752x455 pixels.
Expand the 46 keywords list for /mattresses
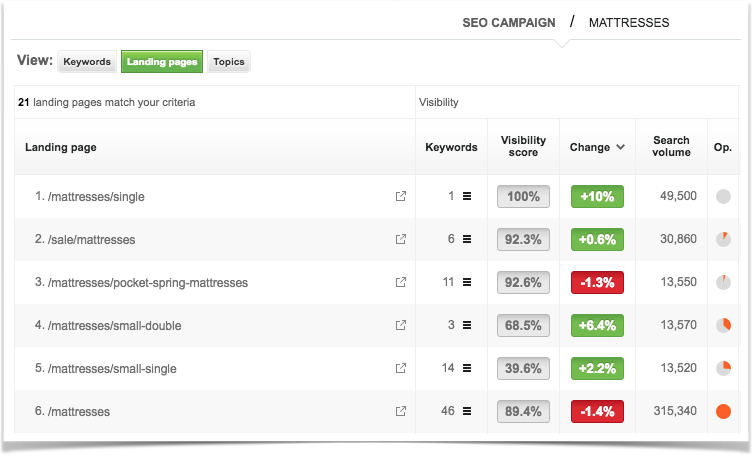pyautogui.click(x=466, y=412)
